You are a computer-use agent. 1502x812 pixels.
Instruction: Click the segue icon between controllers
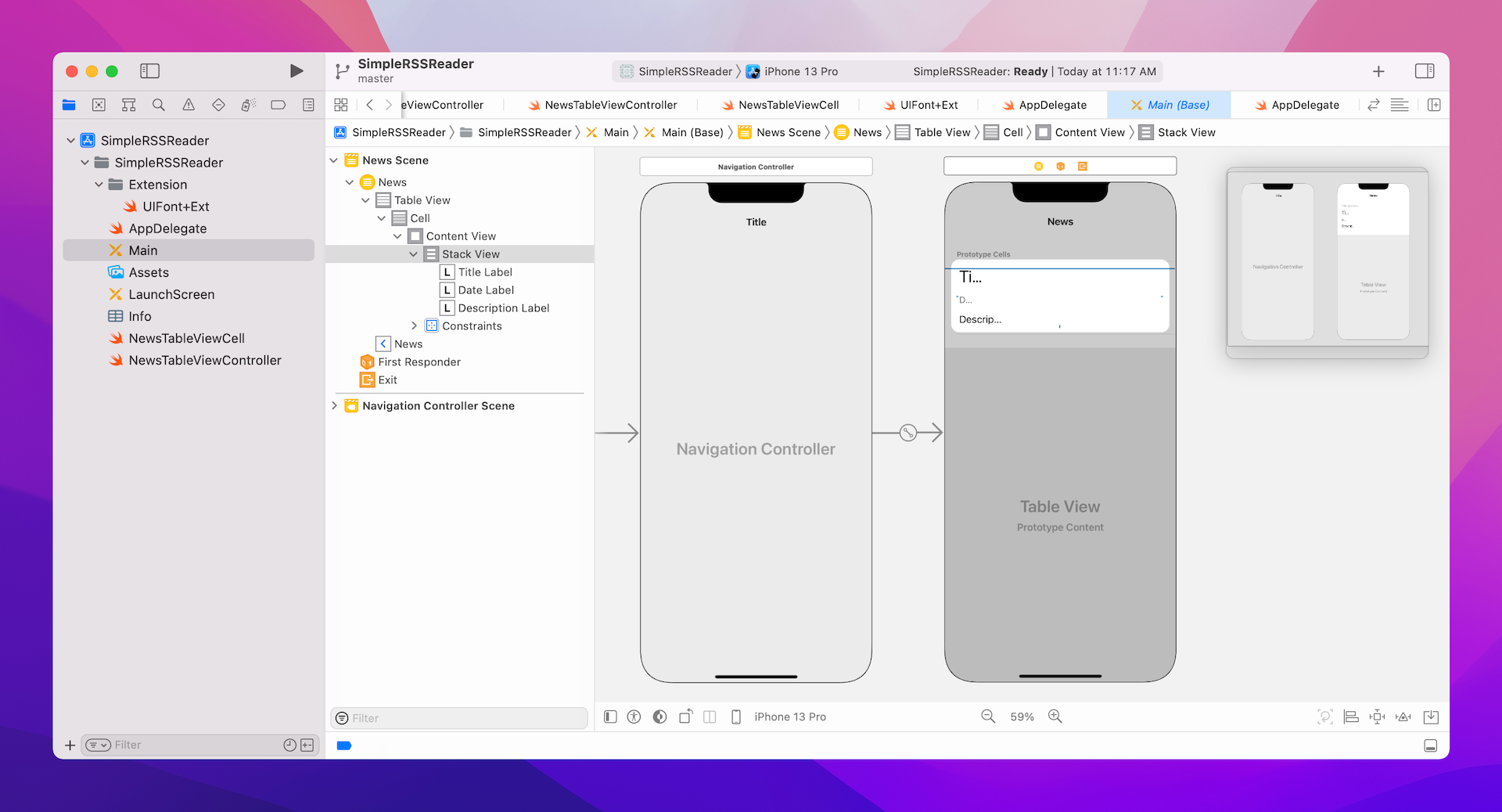click(907, 433)
